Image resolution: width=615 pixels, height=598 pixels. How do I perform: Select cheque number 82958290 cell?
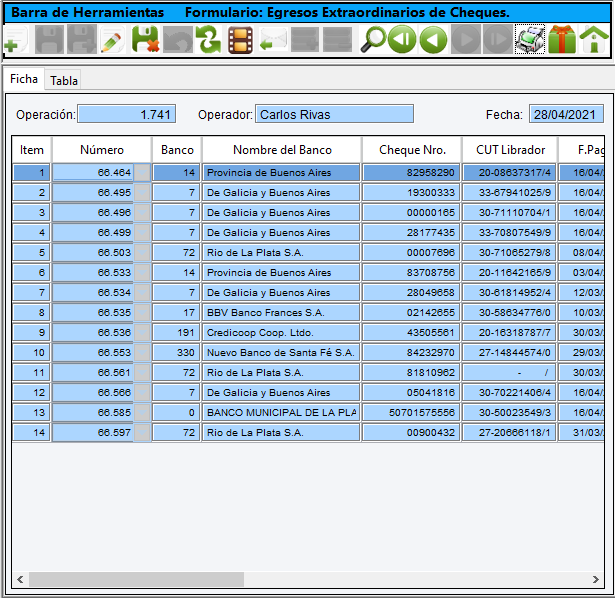pyautogui.click(x=411, y=173)
